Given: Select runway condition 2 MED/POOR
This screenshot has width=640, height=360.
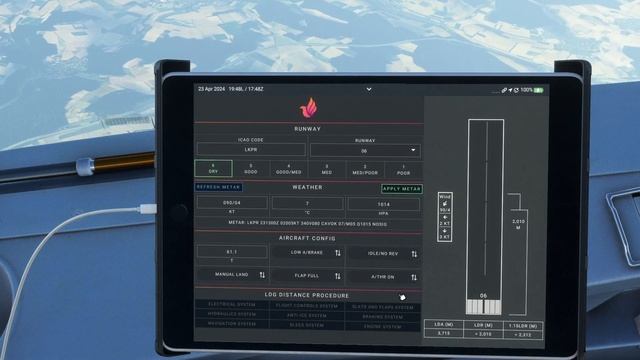Looking at the screenshot, I should [x=365, y=170].
